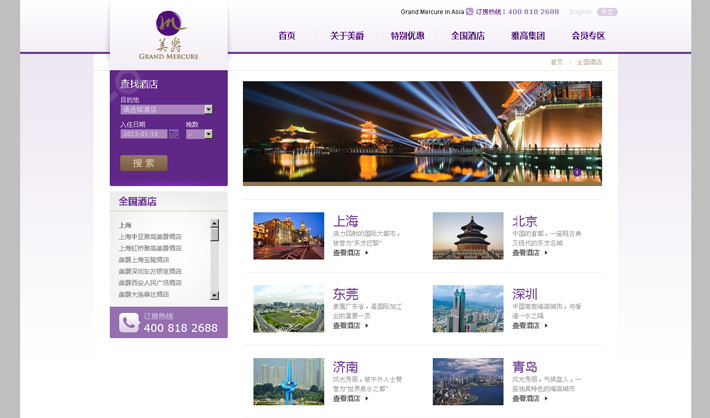710x418 pixels.
Task: Select the 中文 language toggle
Action: tap(607, 12)
